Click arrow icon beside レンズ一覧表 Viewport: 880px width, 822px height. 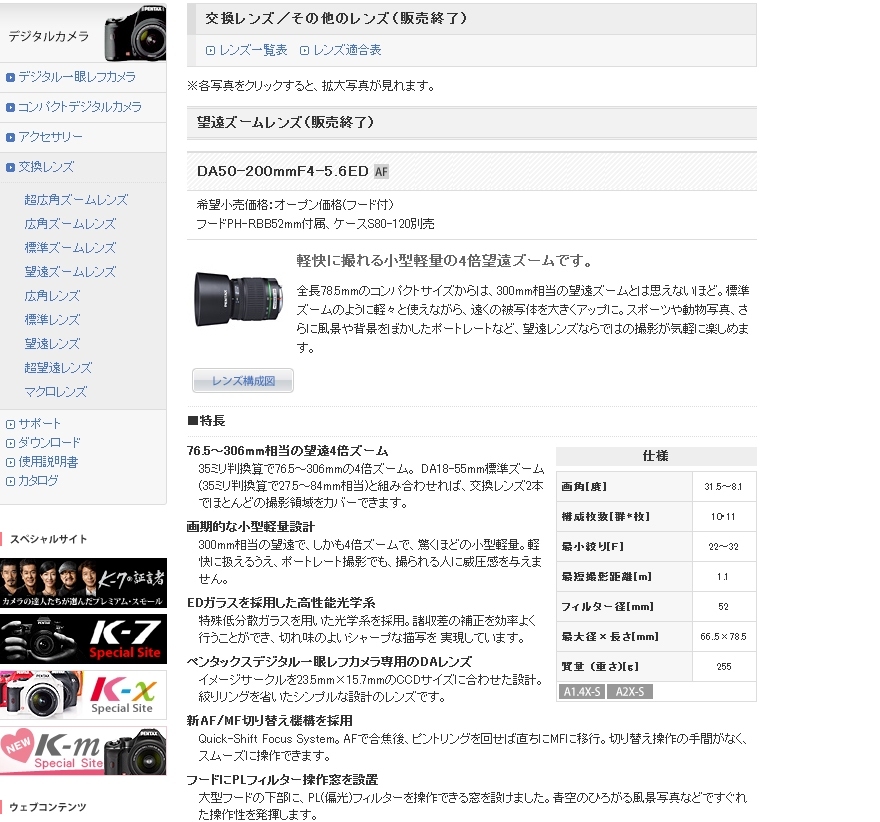click(x=210, y=50)
